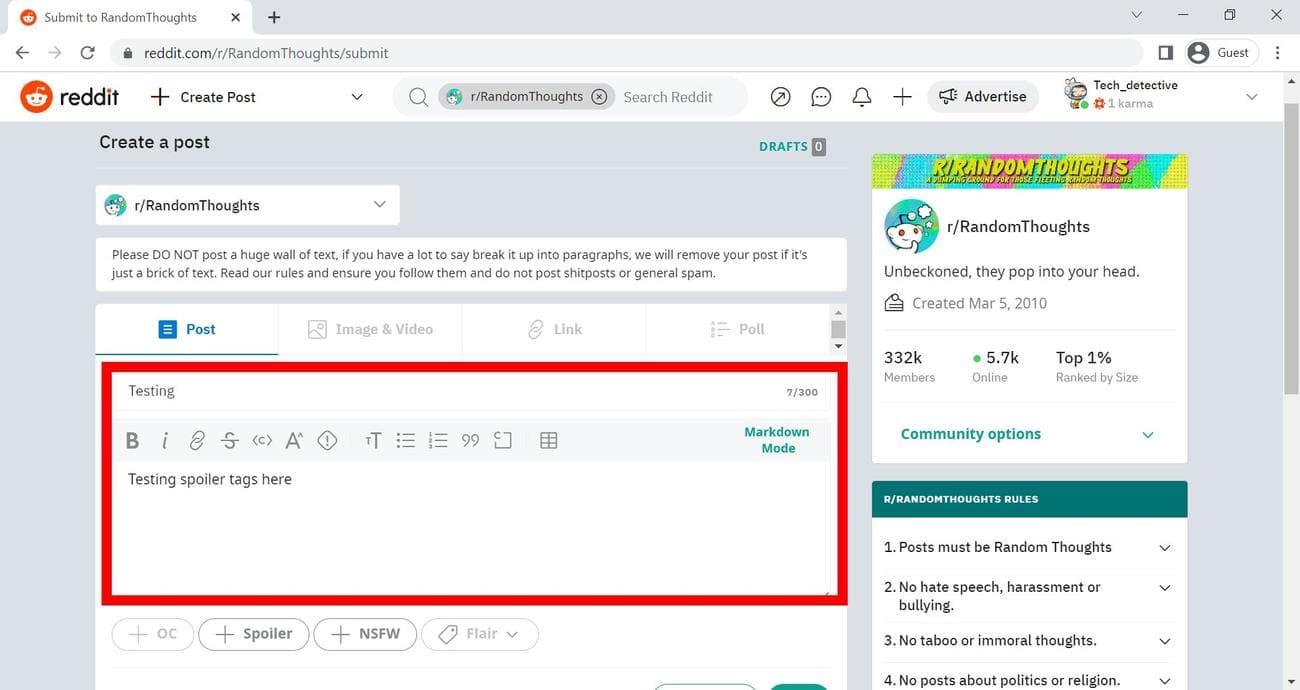1300x690 pixels.
Task: Expand rule 1 Posts must be Random Thoughts
Action: pos(1164,548)
